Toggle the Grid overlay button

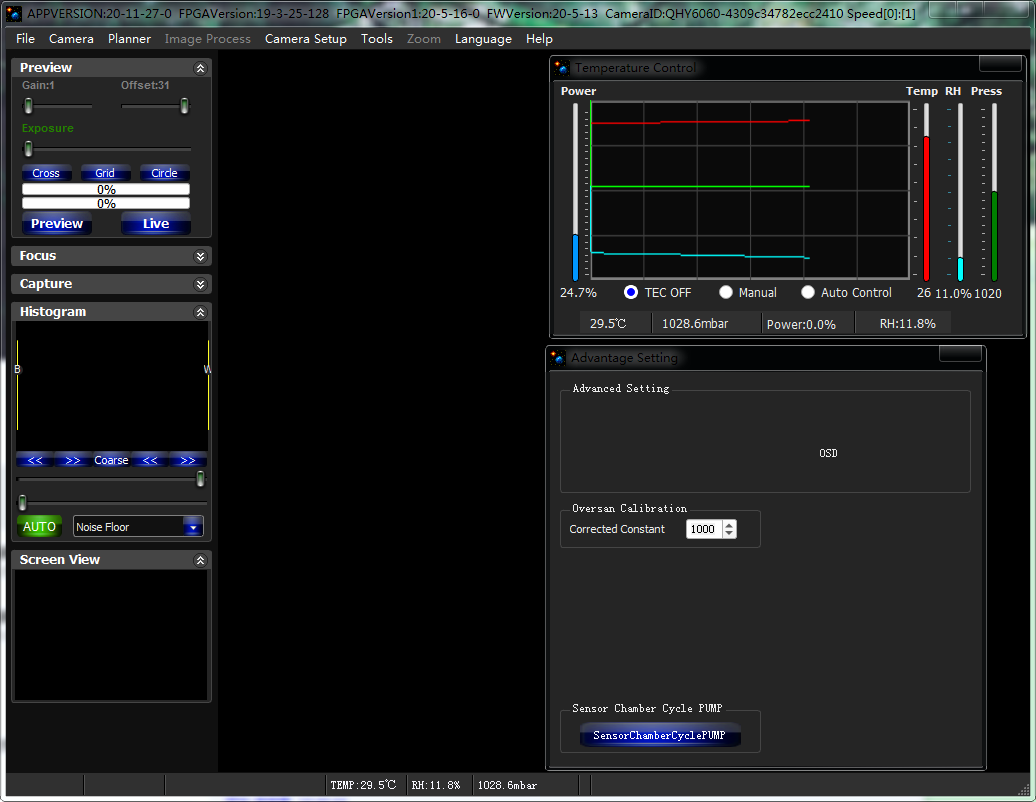pyautogui.click(x=105, y=173)
